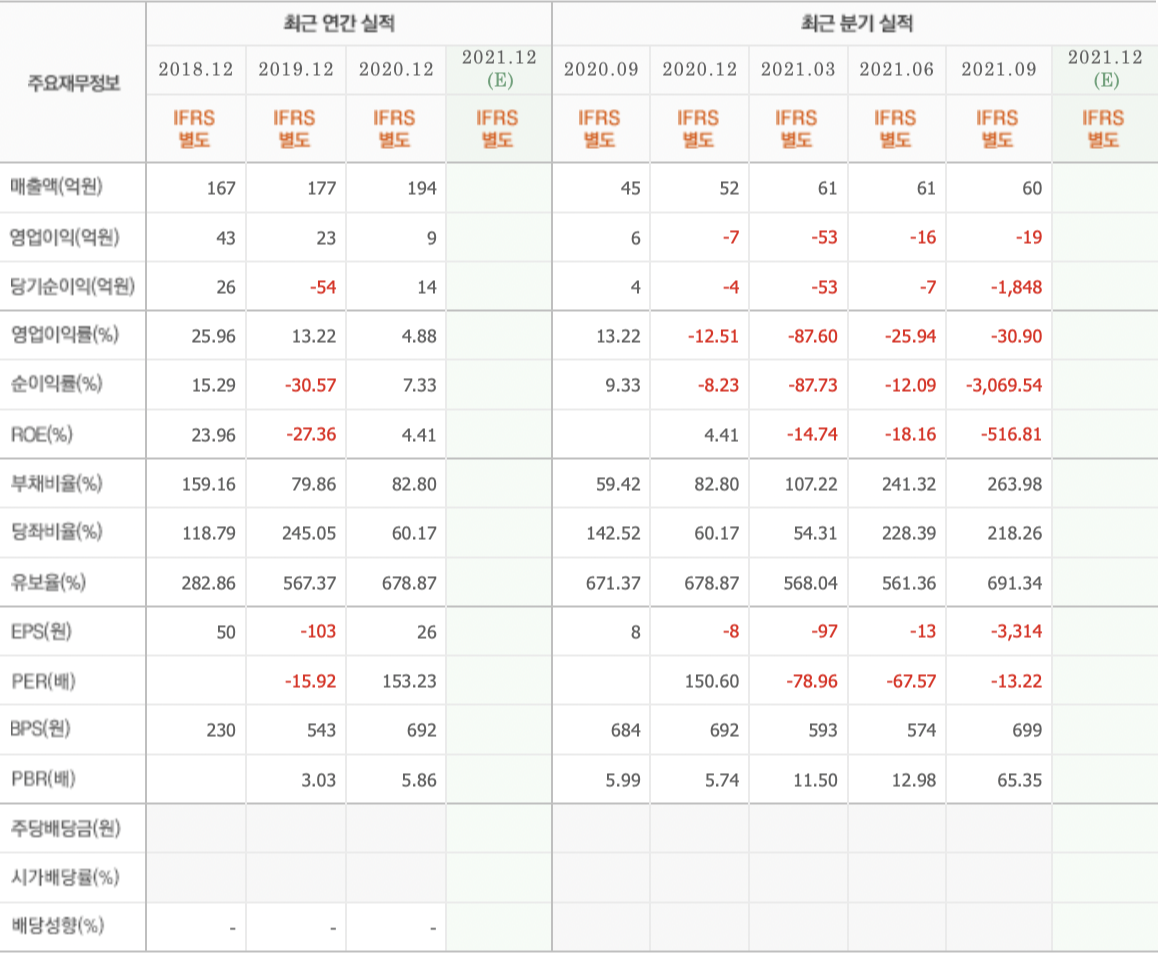Select the '주당배당금(원)' row label
1160x955 pixels.
[x=65, y=828]
